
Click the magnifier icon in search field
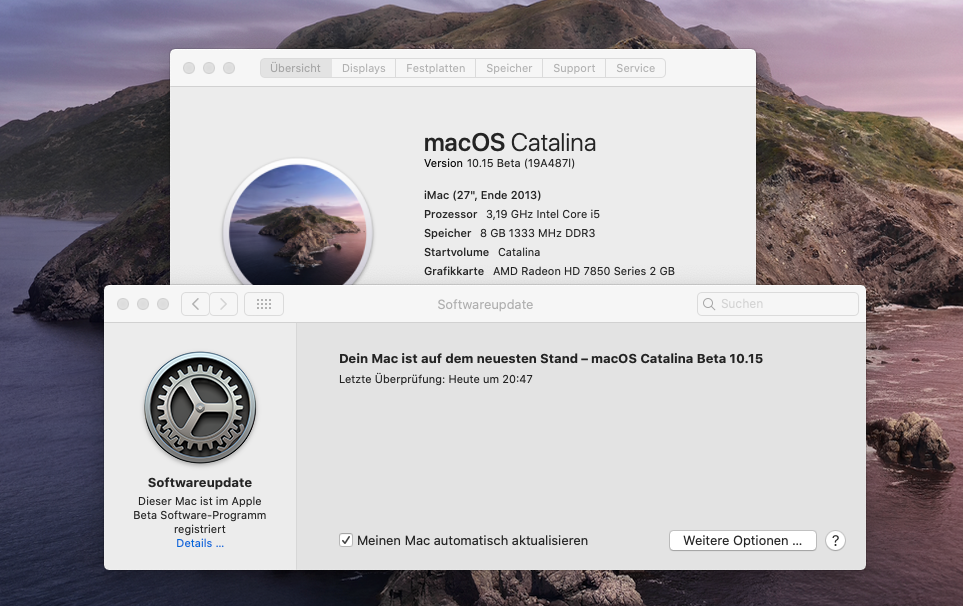tap(709, 304)
